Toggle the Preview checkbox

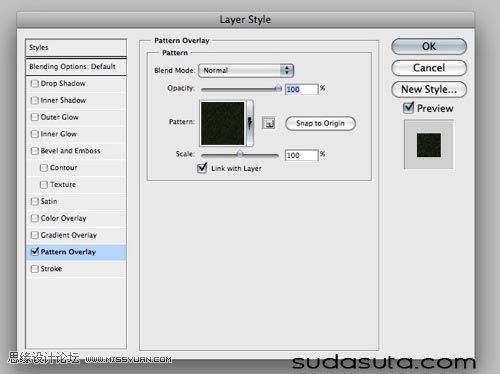coord(408,108)
